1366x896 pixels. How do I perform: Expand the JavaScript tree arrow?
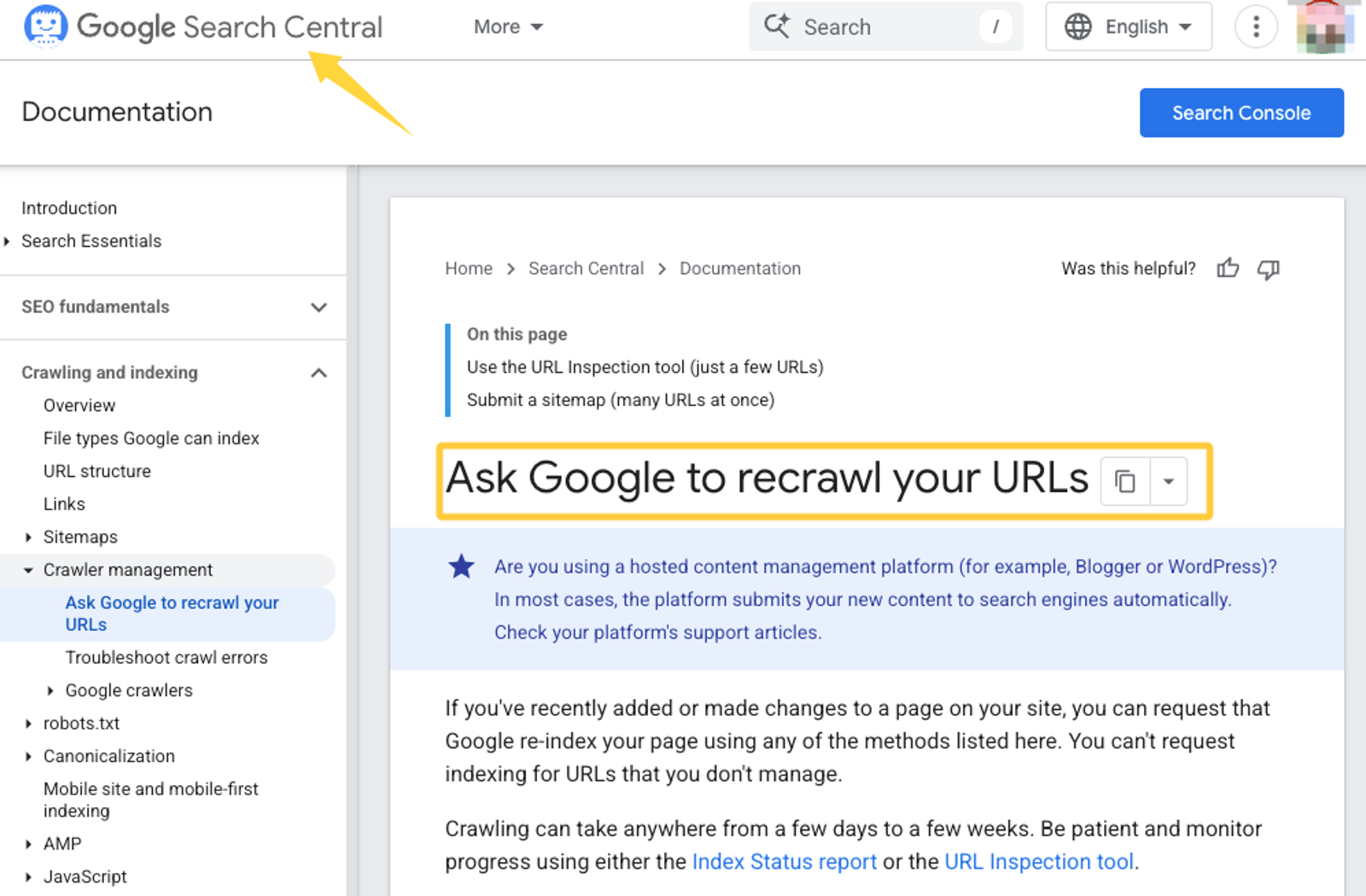coord(28,877)
